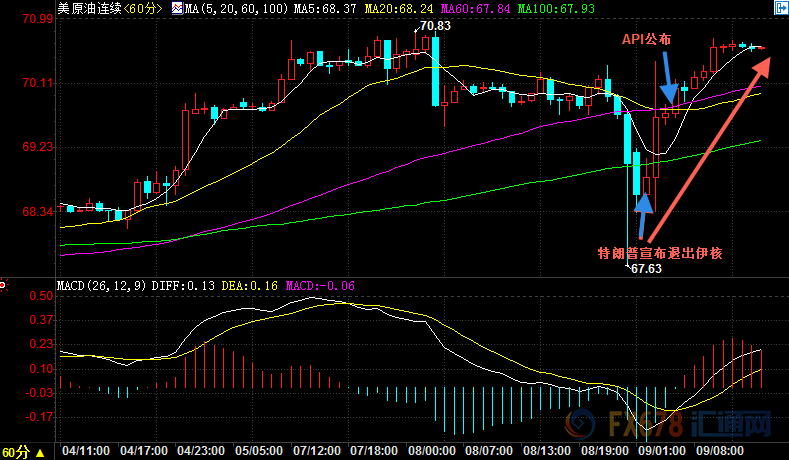Click the 0.10 MACD axis label
The image size is (789, 460).
[41, 369]
